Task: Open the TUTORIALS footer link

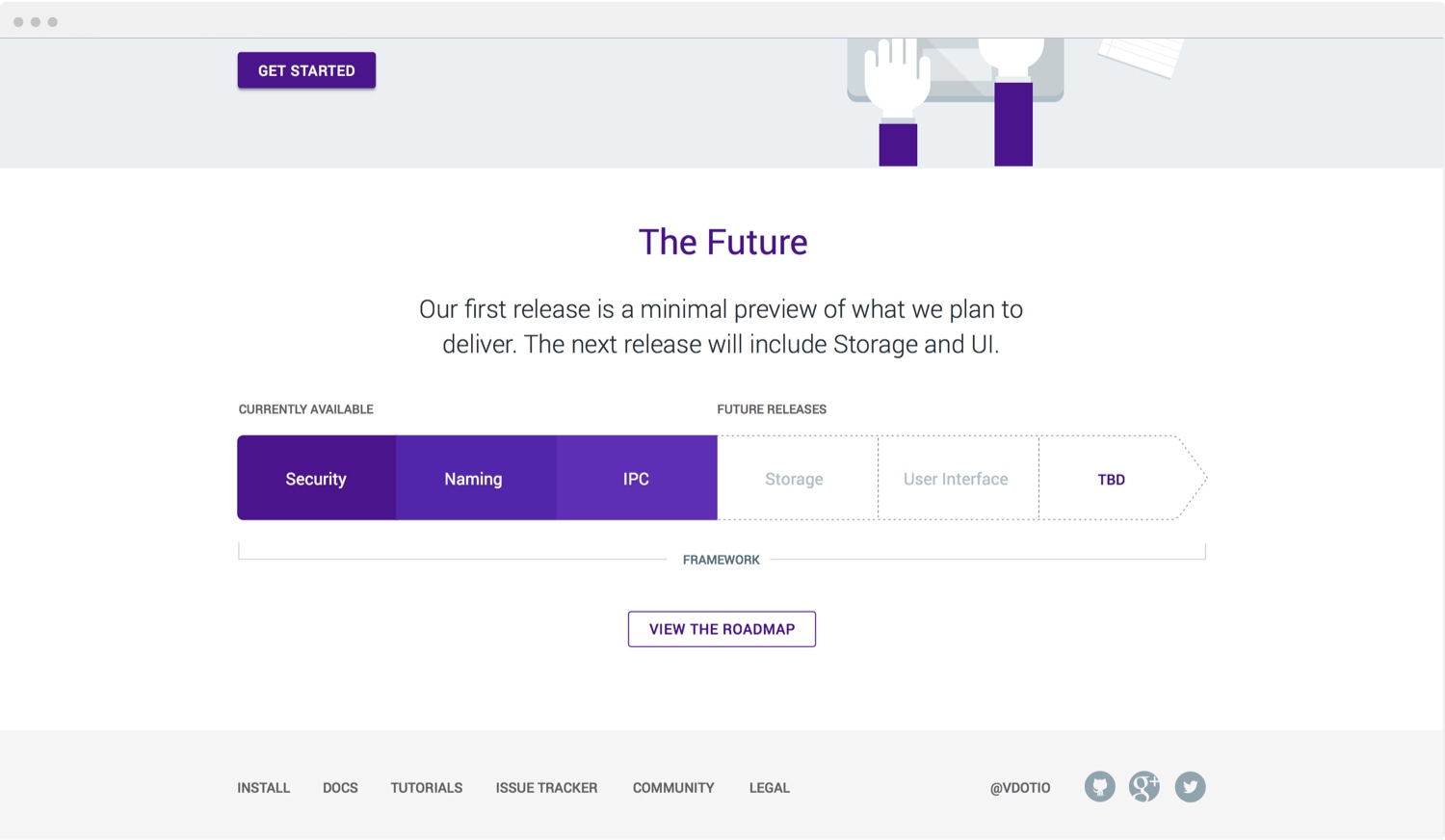Action: [x=427, y=788]
